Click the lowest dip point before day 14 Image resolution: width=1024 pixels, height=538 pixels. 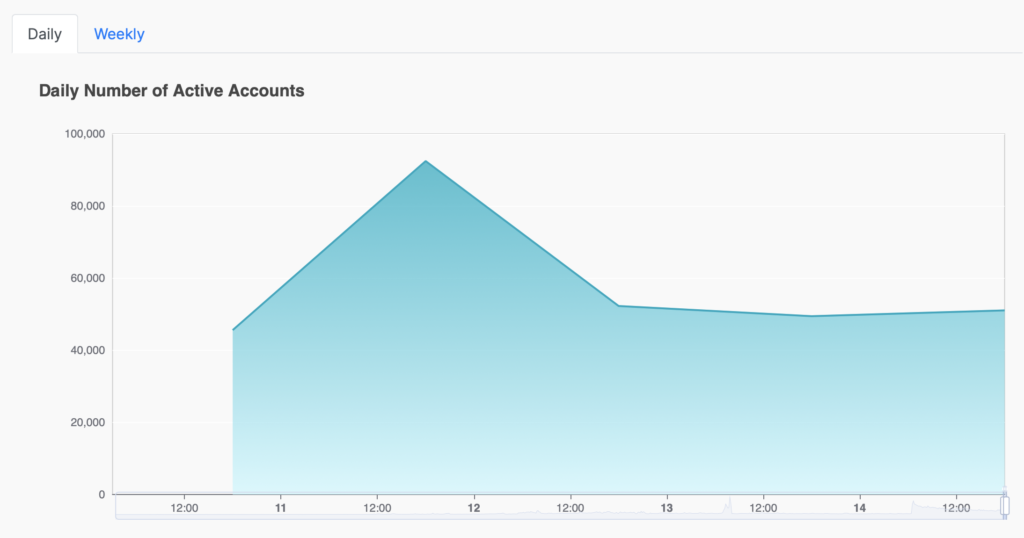point(812,316)
